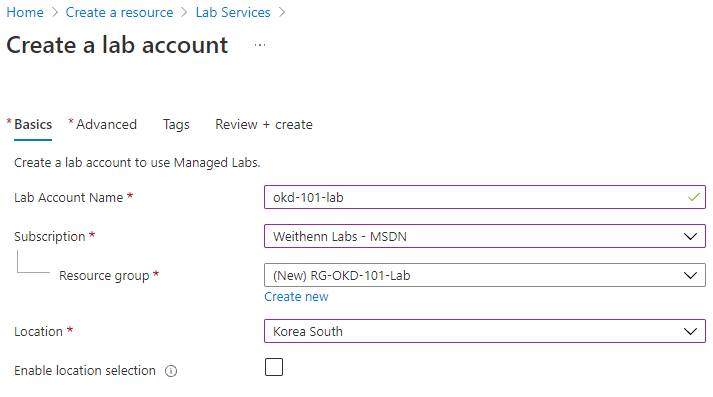Open the Location dropdown showing Korea South

[485, 331]
